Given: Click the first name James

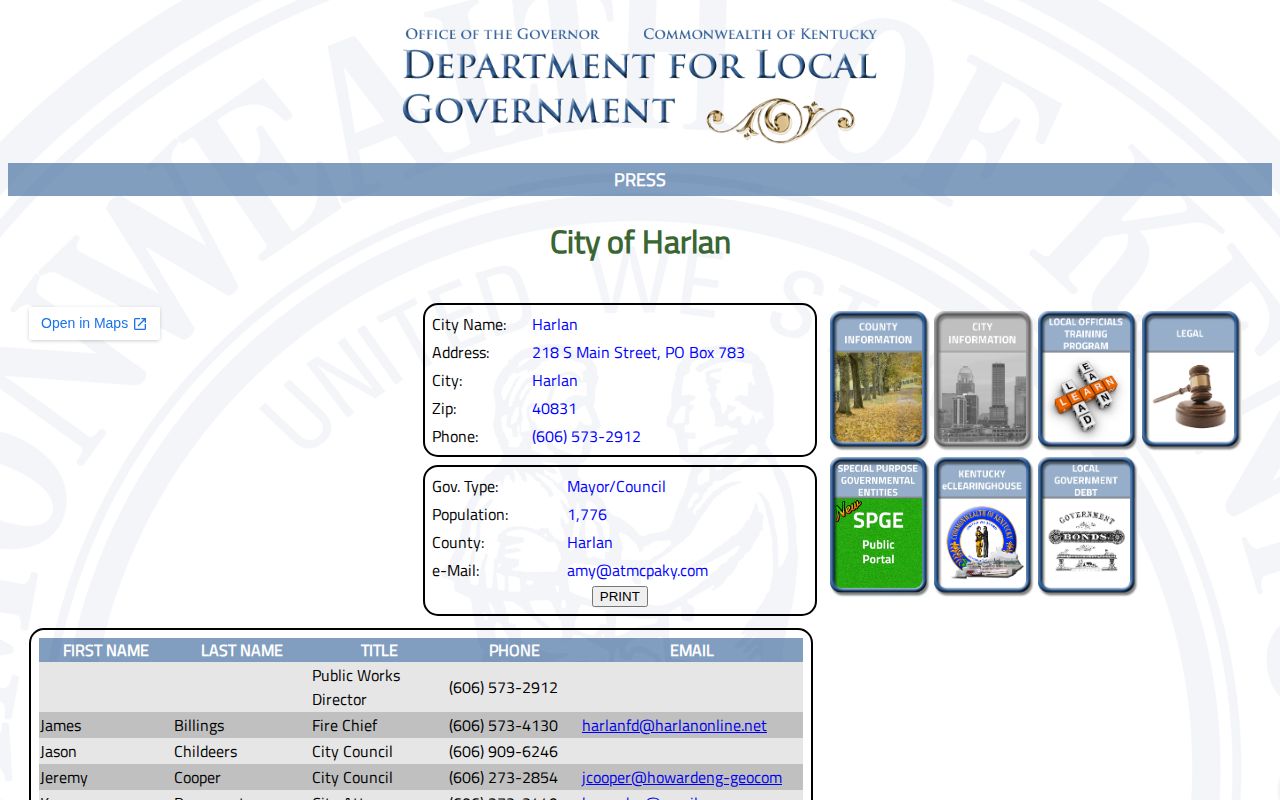Looking at the screenshot, I should [61, 726].
